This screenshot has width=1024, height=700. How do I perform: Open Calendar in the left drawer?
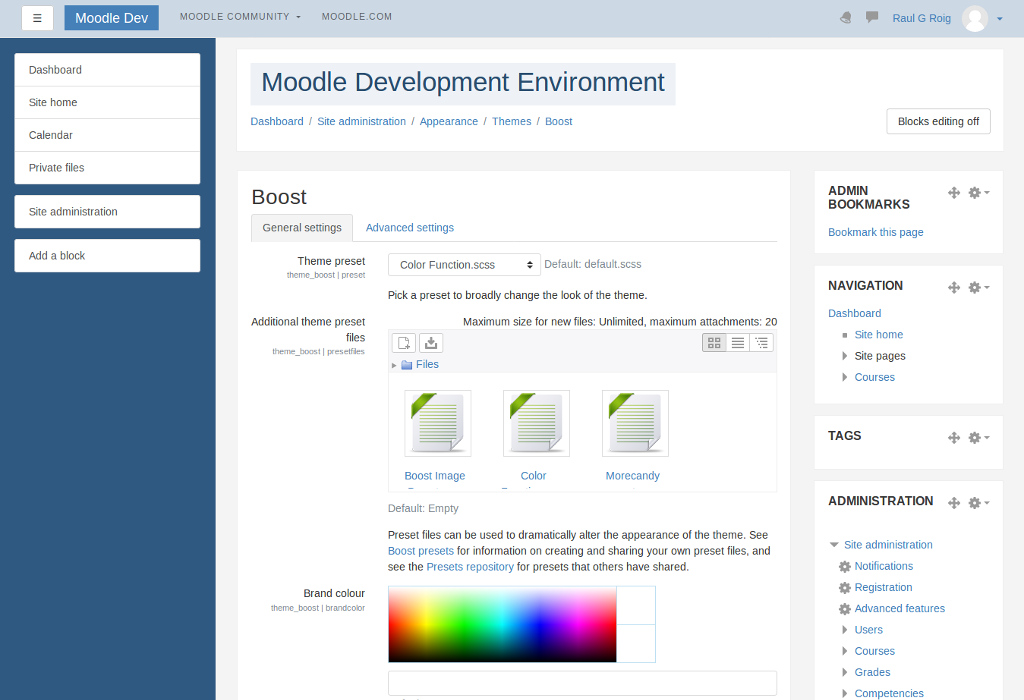pos(107,135)
